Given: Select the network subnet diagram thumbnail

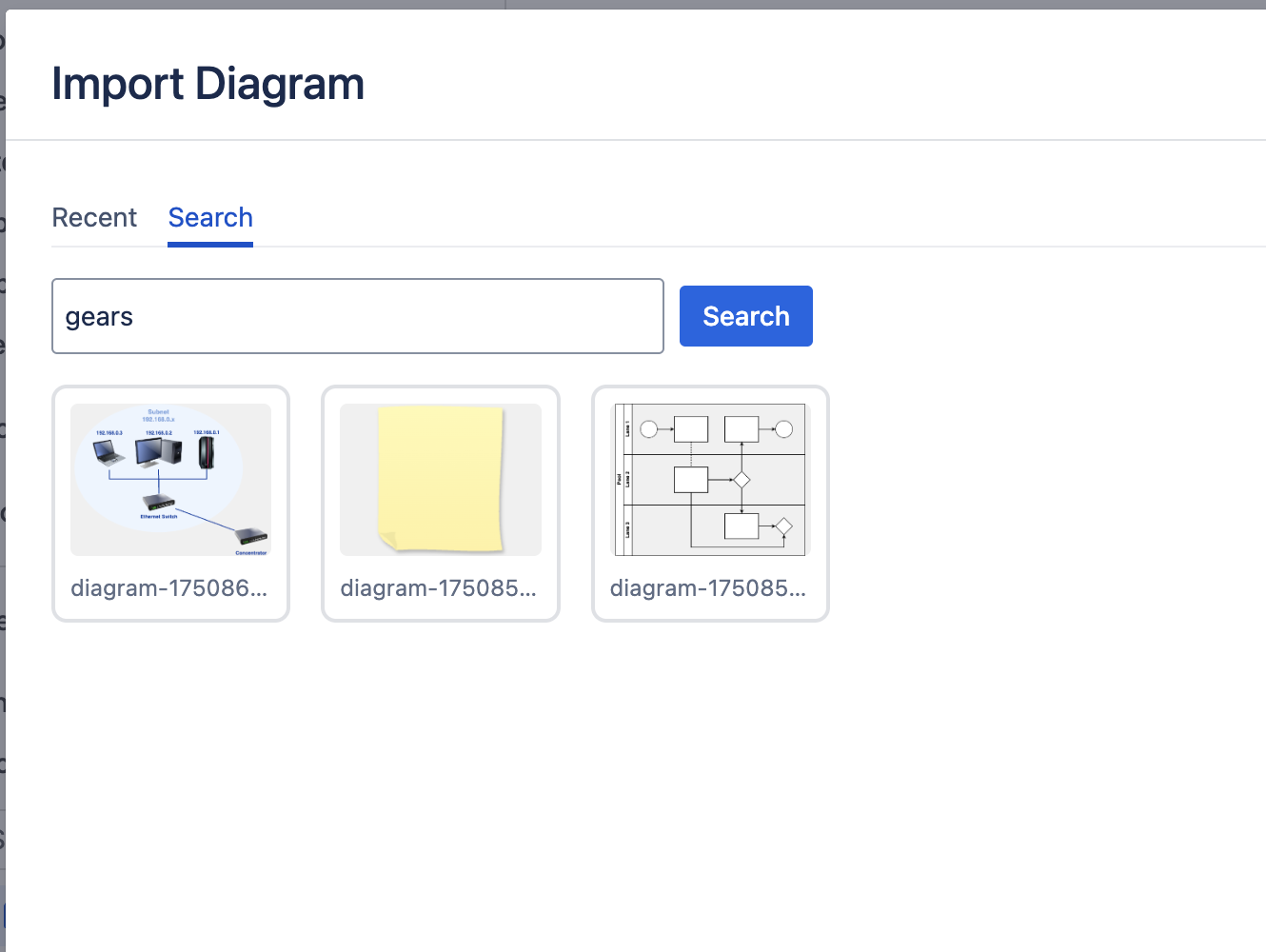Looking at the screenshot, I should (170, 480).
